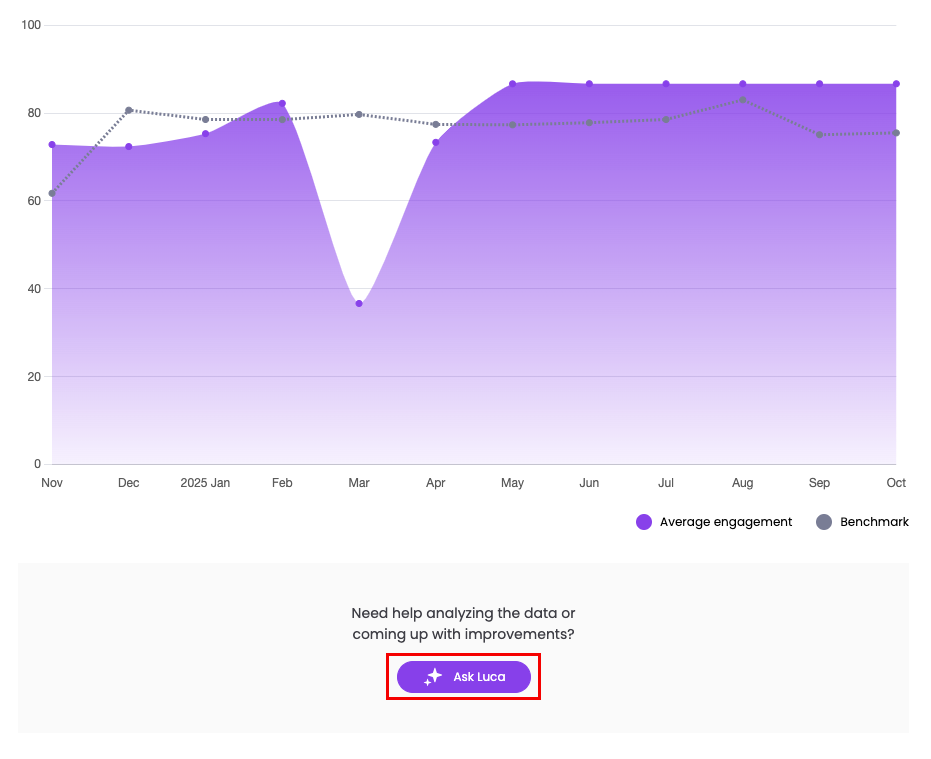Screen dimensions: 931x759
Task: Click the gray Benchmark legend circle
Action: [x=824, y=522]
